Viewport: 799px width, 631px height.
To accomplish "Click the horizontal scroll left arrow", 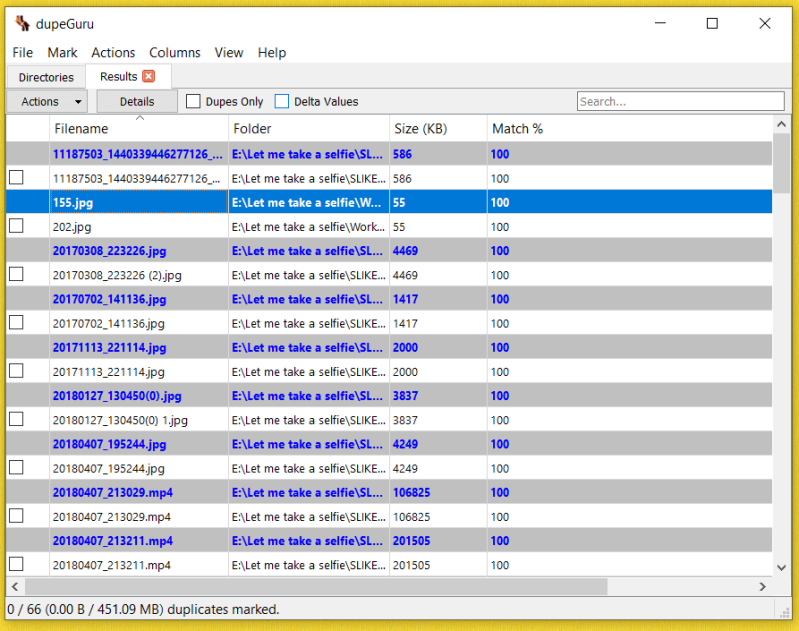I will coord(15,587).
